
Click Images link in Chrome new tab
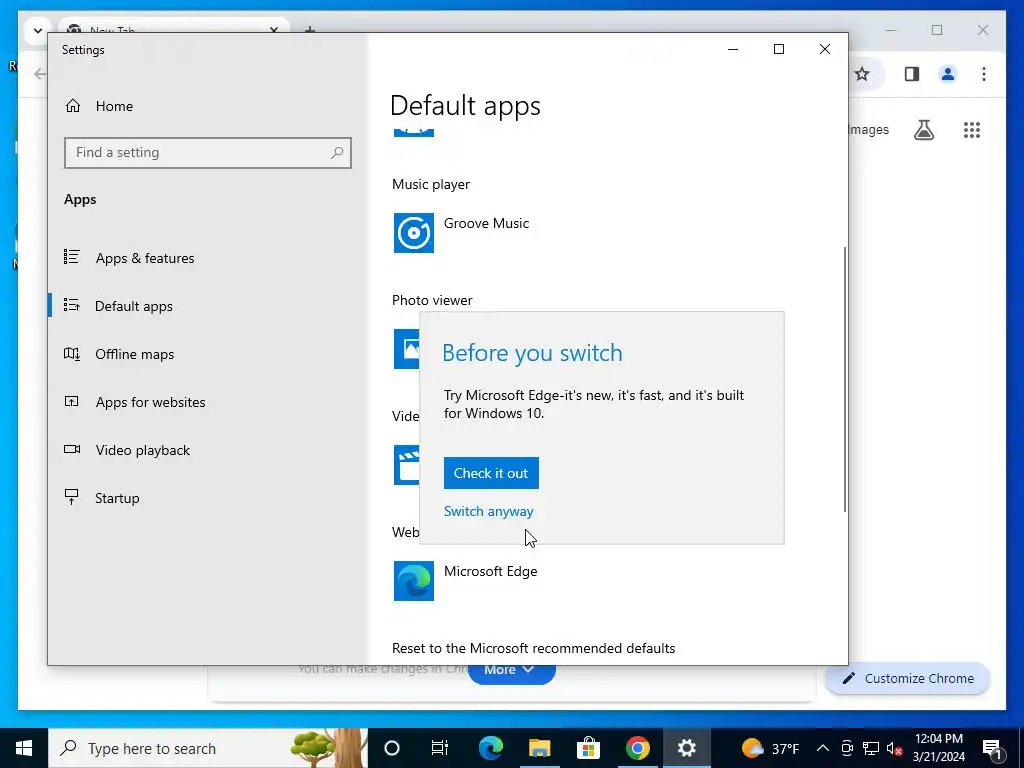click(869, 129)
